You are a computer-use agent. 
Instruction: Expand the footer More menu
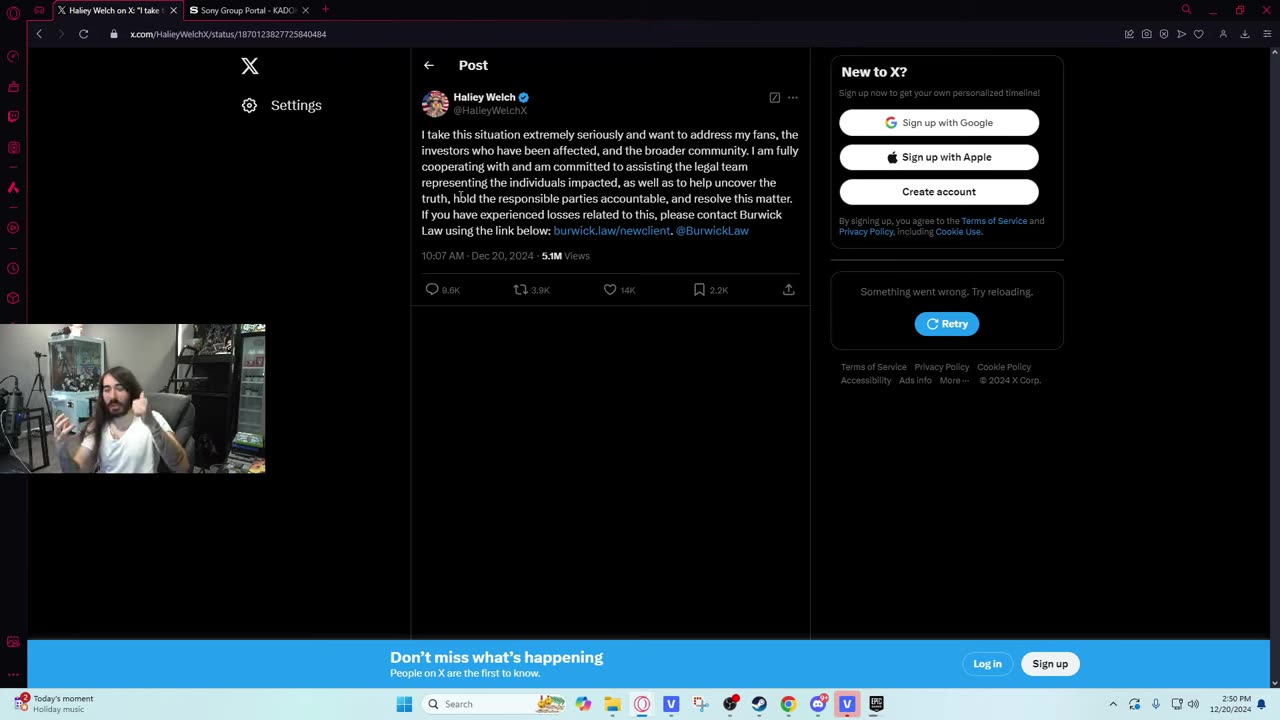tap(954, 381)
